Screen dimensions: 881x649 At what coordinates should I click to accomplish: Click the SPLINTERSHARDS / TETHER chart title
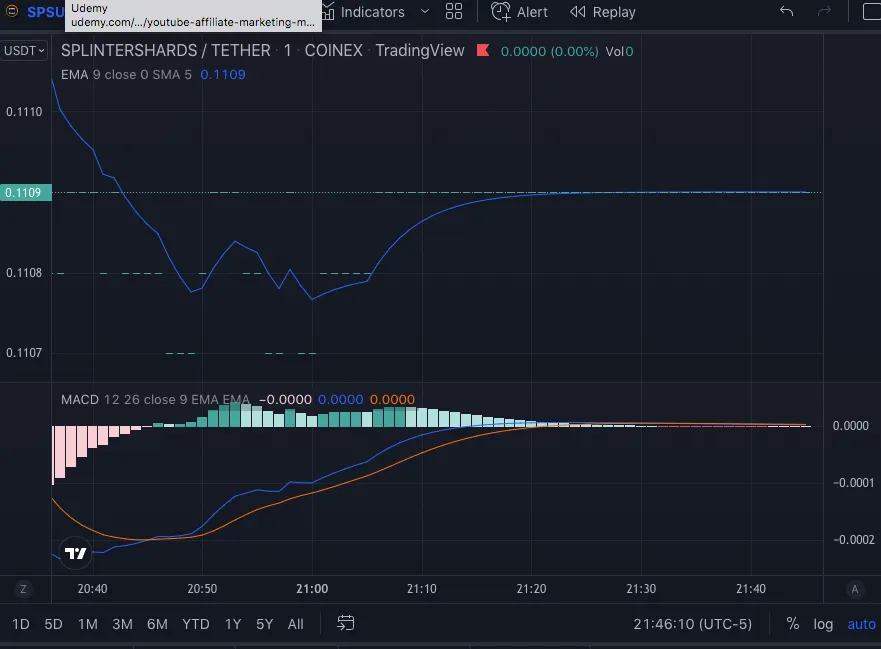pos(165,51)
